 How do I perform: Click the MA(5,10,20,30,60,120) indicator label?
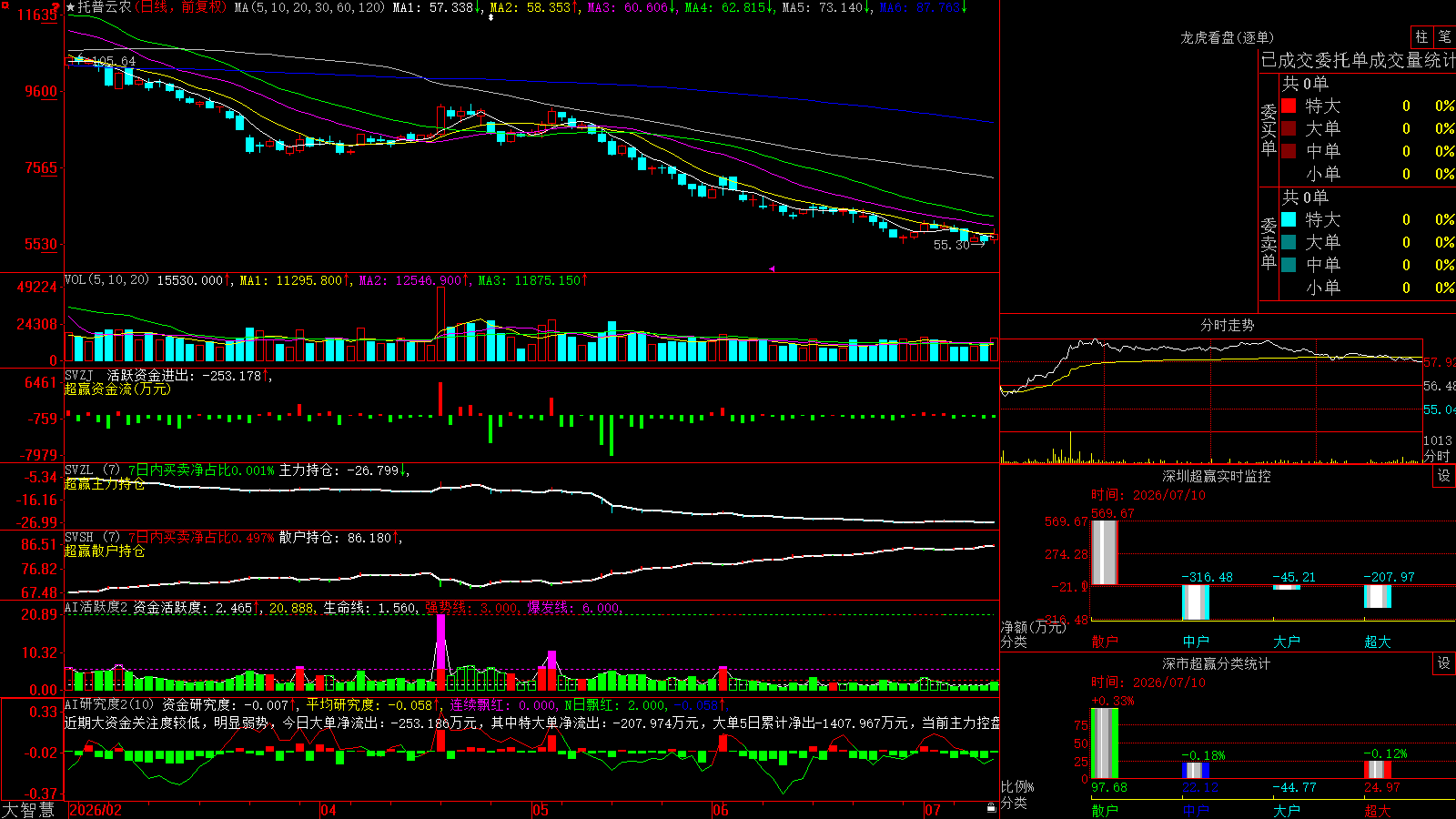click(309, 7)
